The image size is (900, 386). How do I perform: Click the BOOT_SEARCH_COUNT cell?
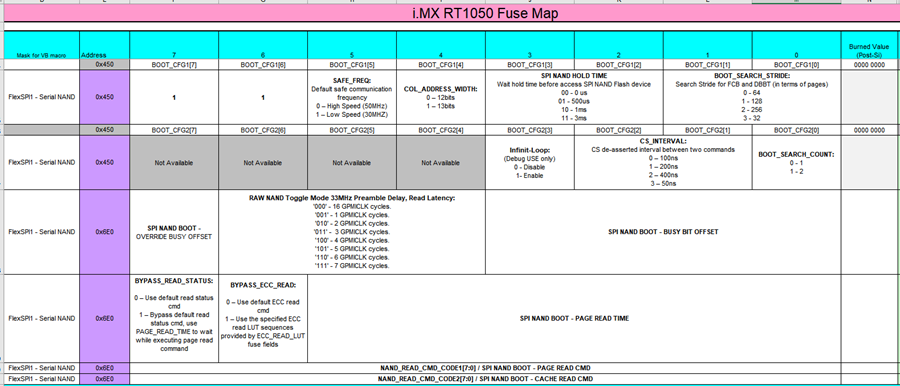[x=797, y=163]
